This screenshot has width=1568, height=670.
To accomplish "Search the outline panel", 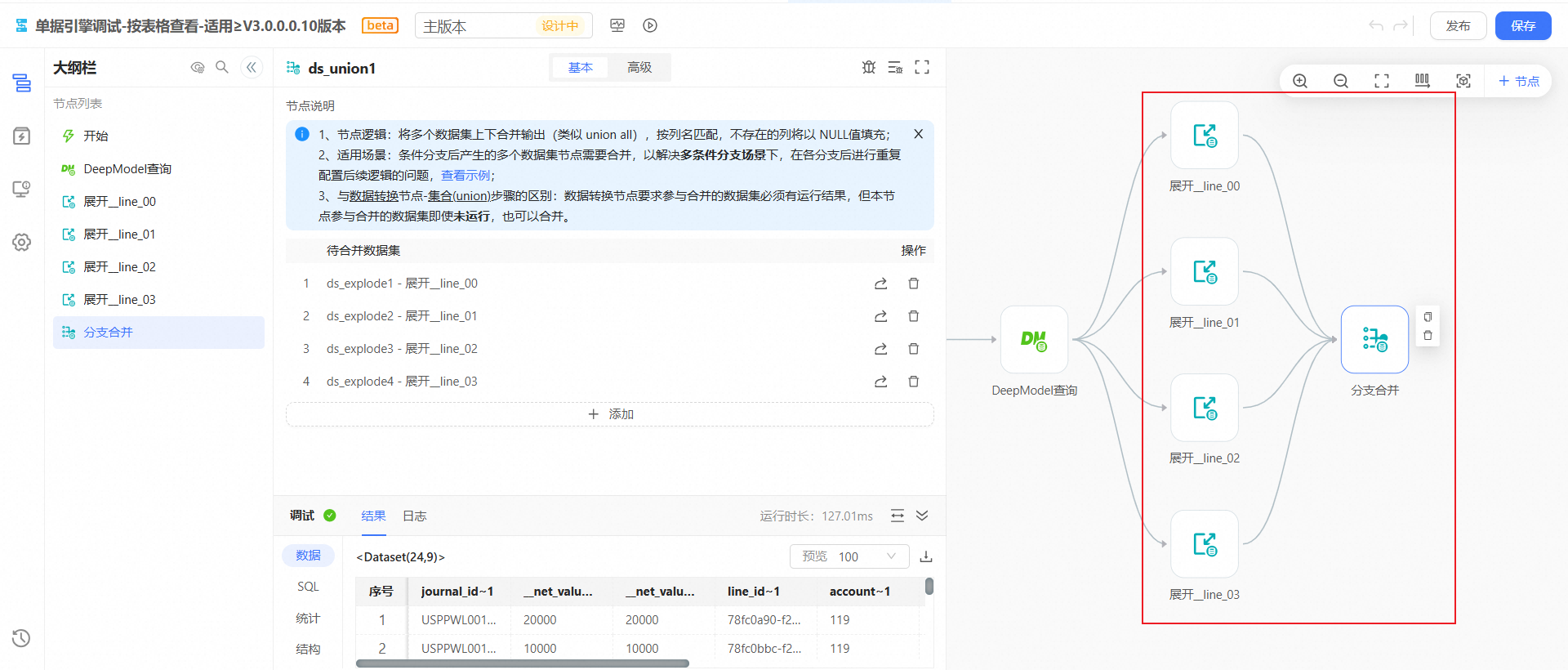I will pyautogui.click(x=222, y=68).
